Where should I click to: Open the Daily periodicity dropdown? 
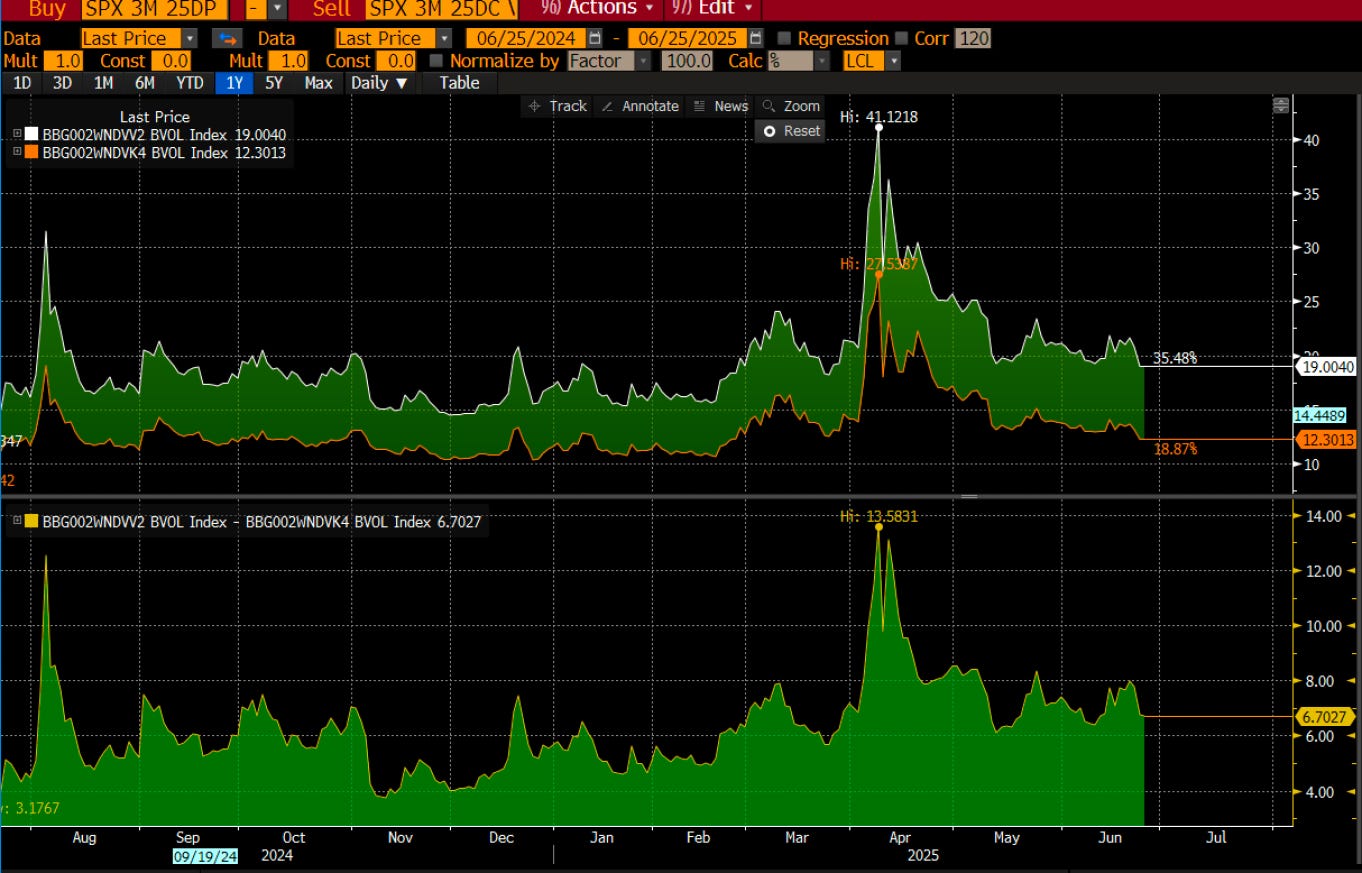click(x=379, y=83)
